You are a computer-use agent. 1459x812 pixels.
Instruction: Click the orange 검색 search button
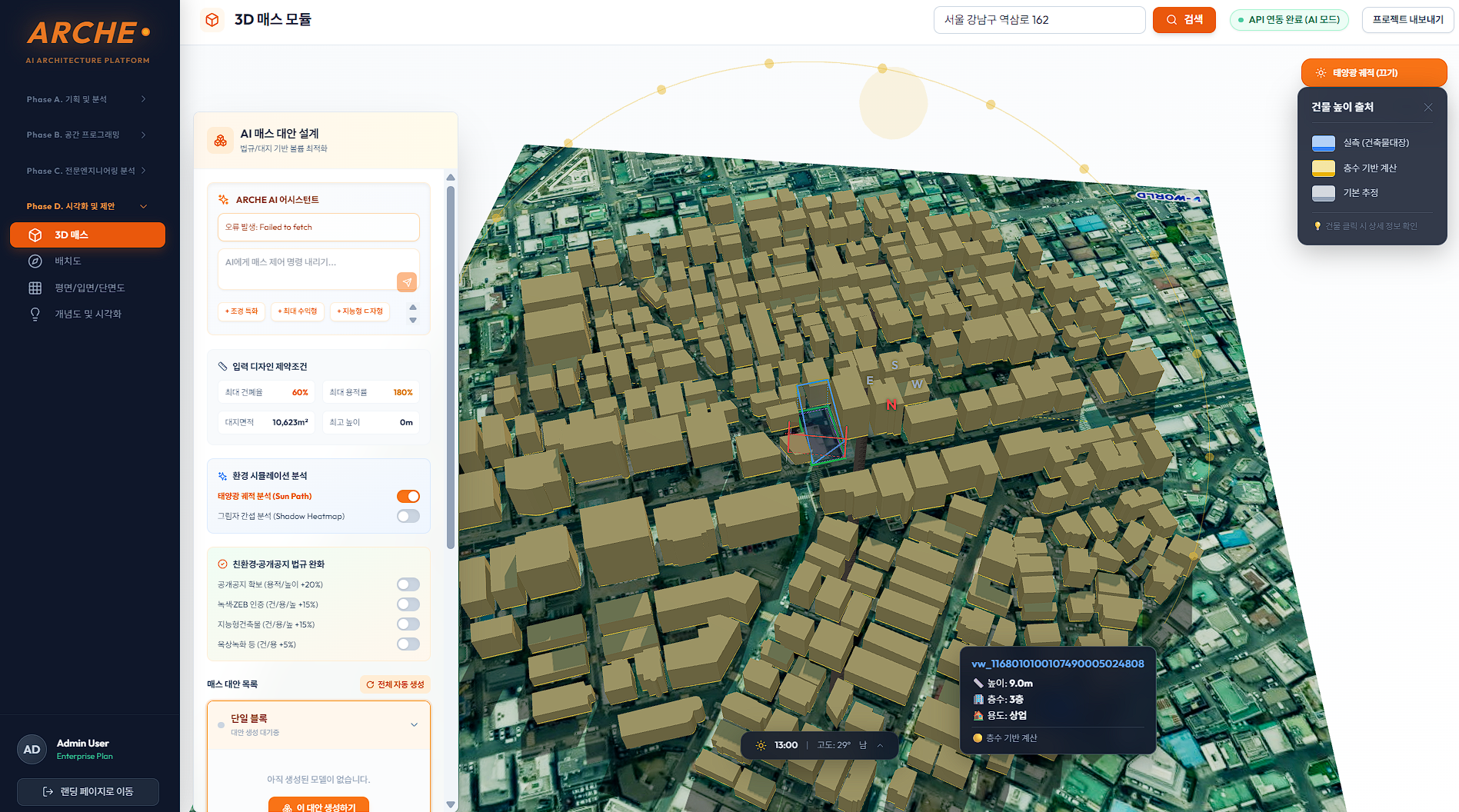[1184, 20]
